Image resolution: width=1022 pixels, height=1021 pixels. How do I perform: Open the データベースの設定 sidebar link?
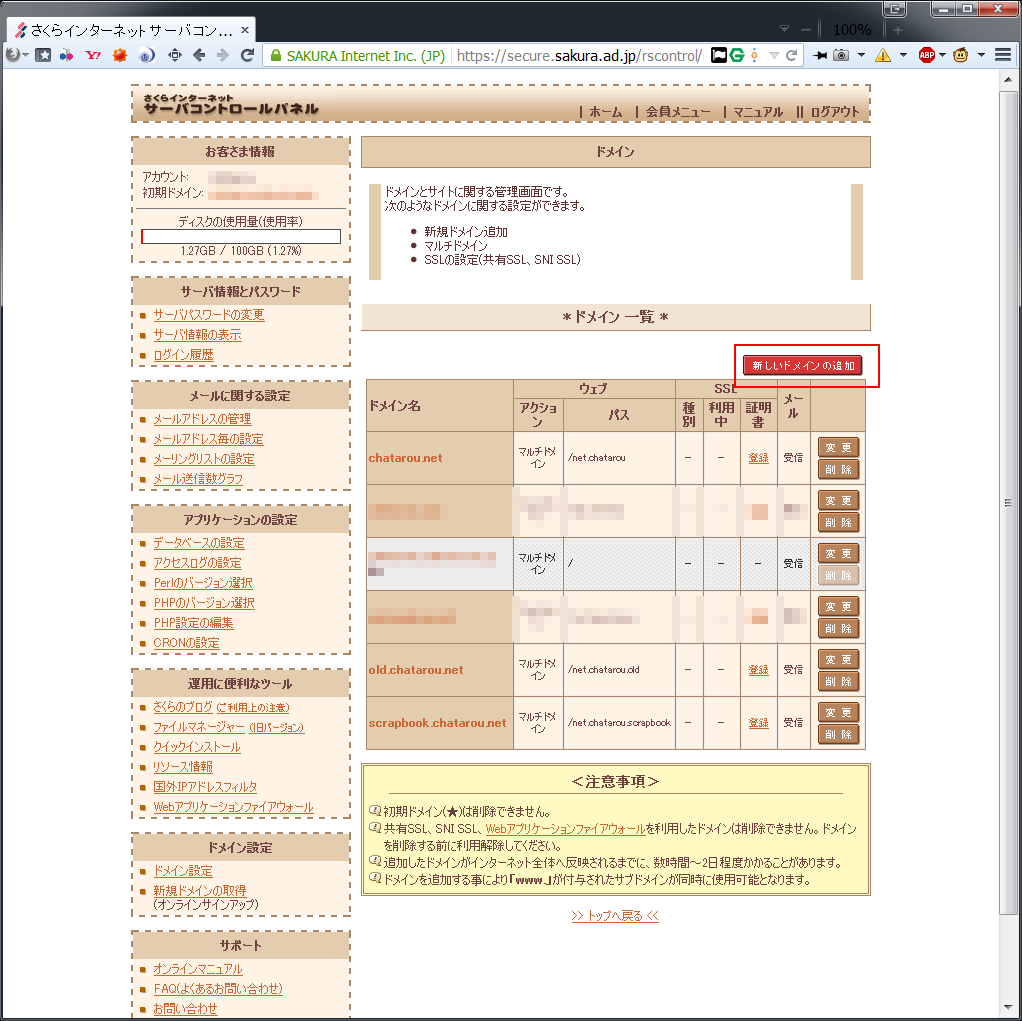click(199, 543)
